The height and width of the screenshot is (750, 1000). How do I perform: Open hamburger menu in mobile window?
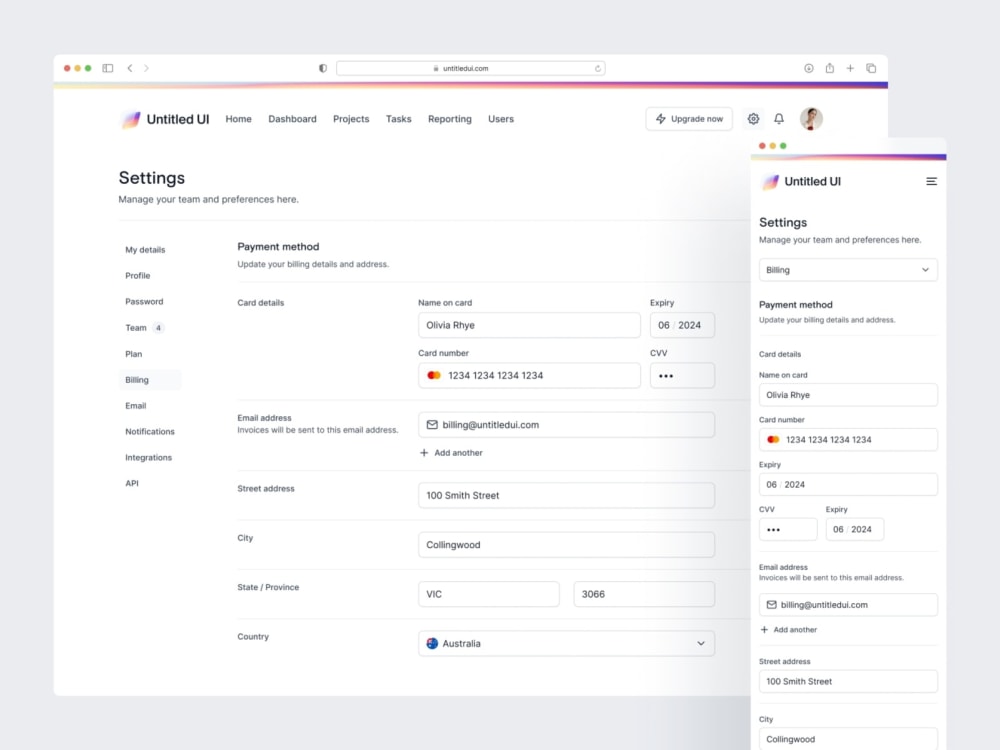pos(931,182)
